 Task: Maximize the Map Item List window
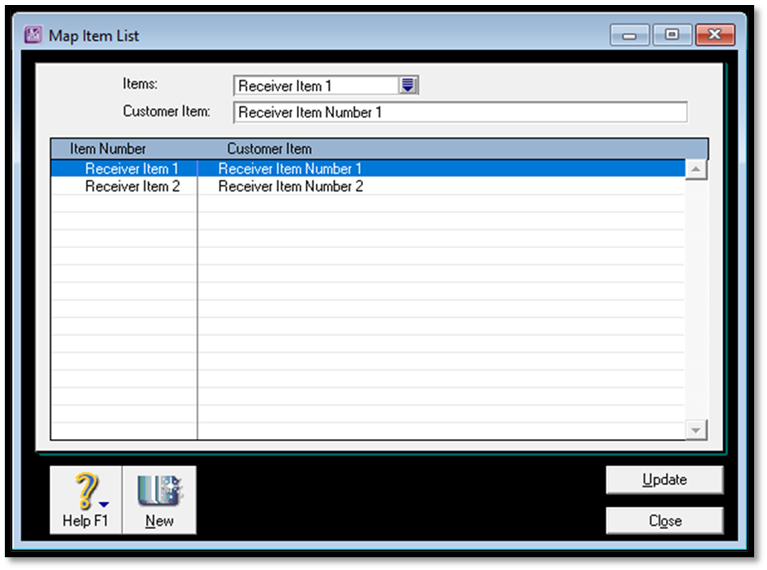672,35
